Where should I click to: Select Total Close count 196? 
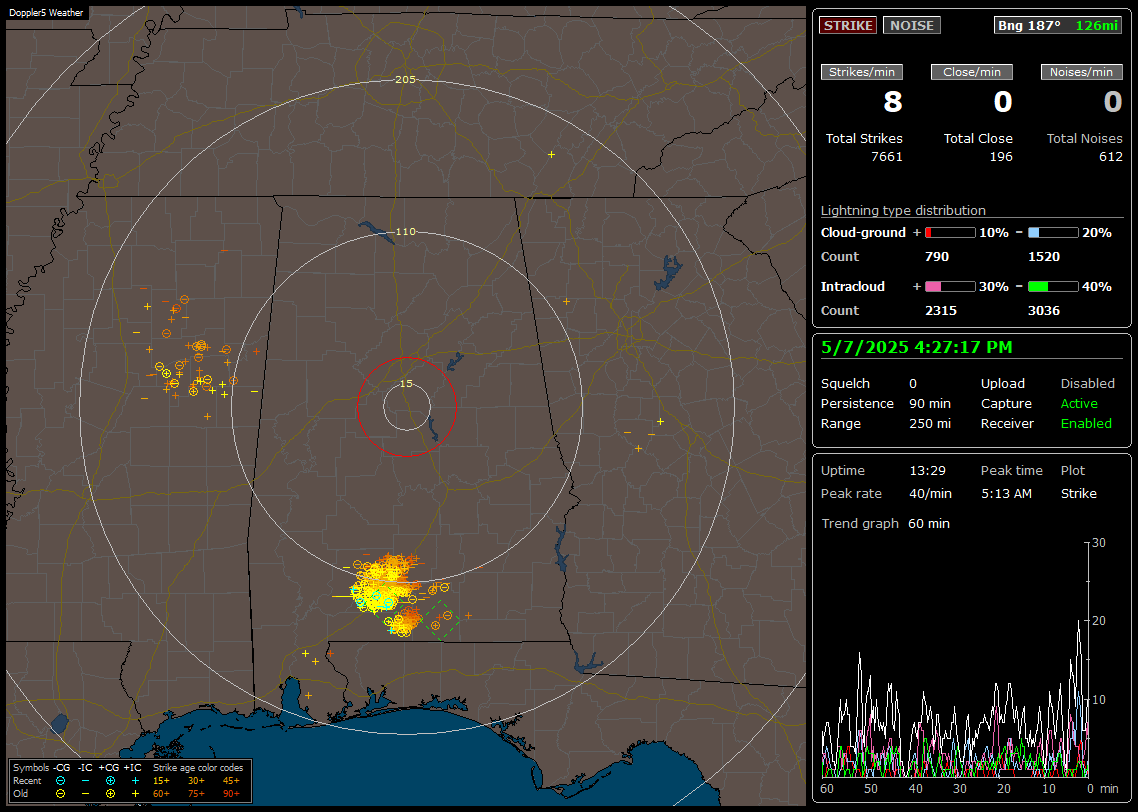pos(1001,157)
